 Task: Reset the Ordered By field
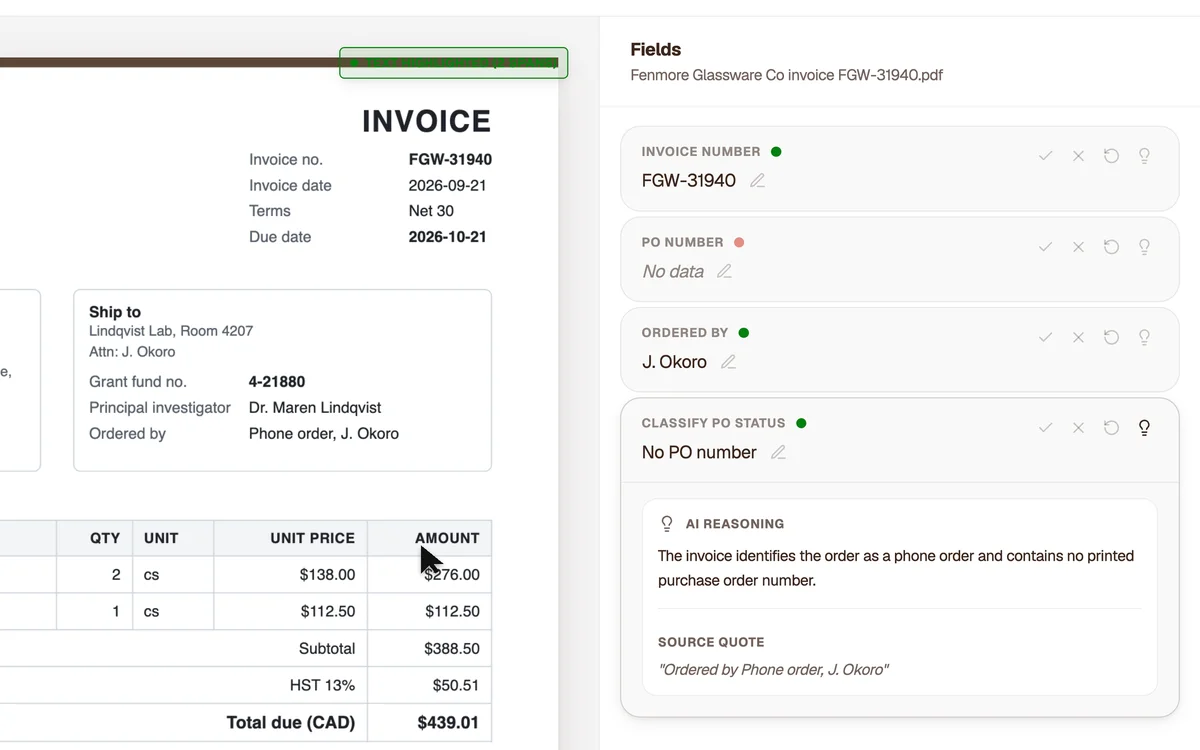[x=1111, y=338]
